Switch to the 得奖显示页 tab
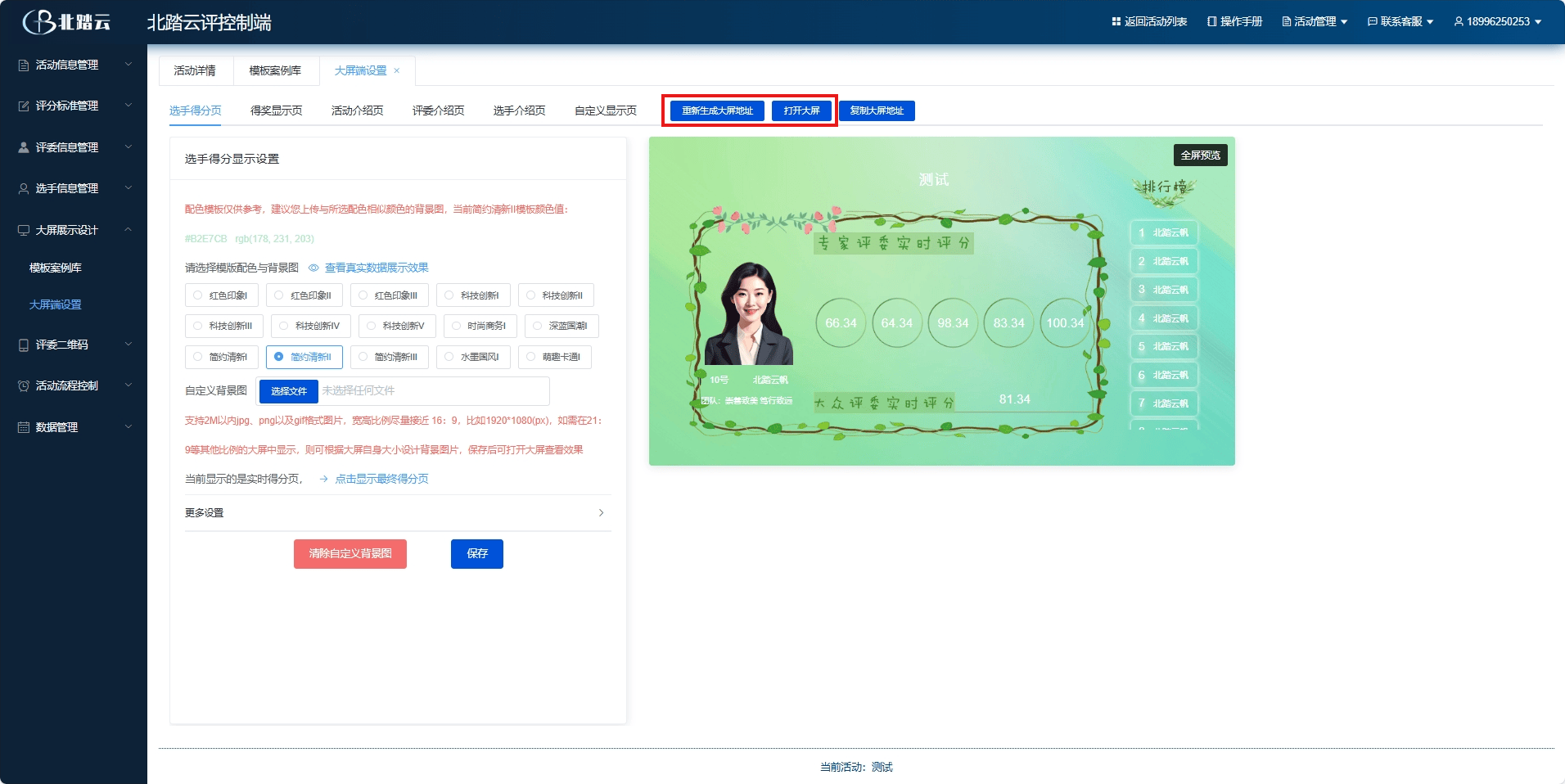This screenshot has height=784, width=1565. point(276,110)
